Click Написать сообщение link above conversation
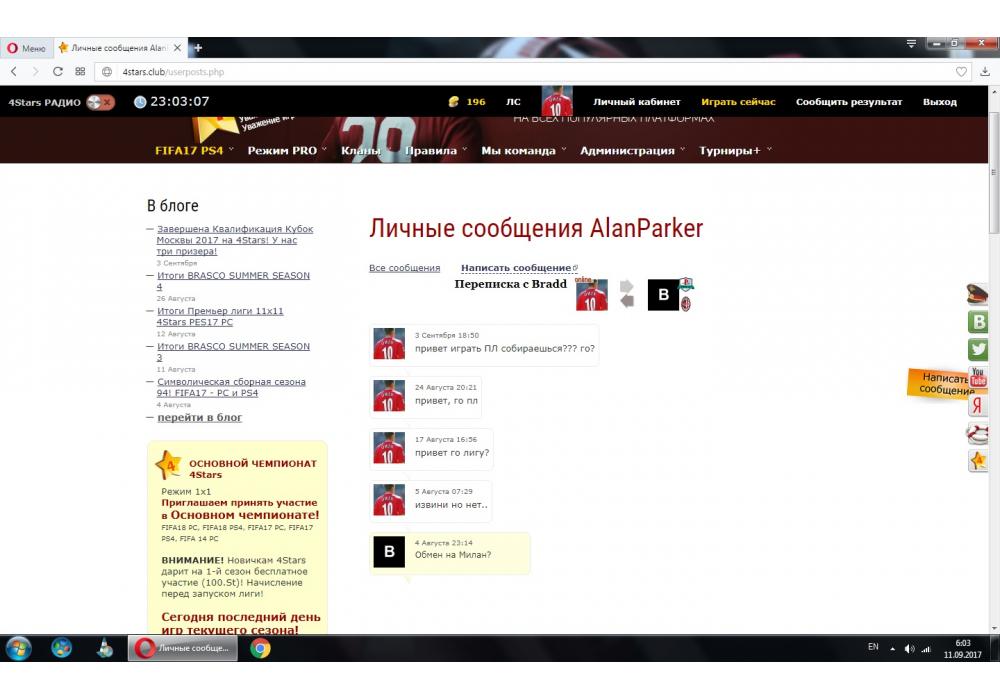 [x=518, y=268]
